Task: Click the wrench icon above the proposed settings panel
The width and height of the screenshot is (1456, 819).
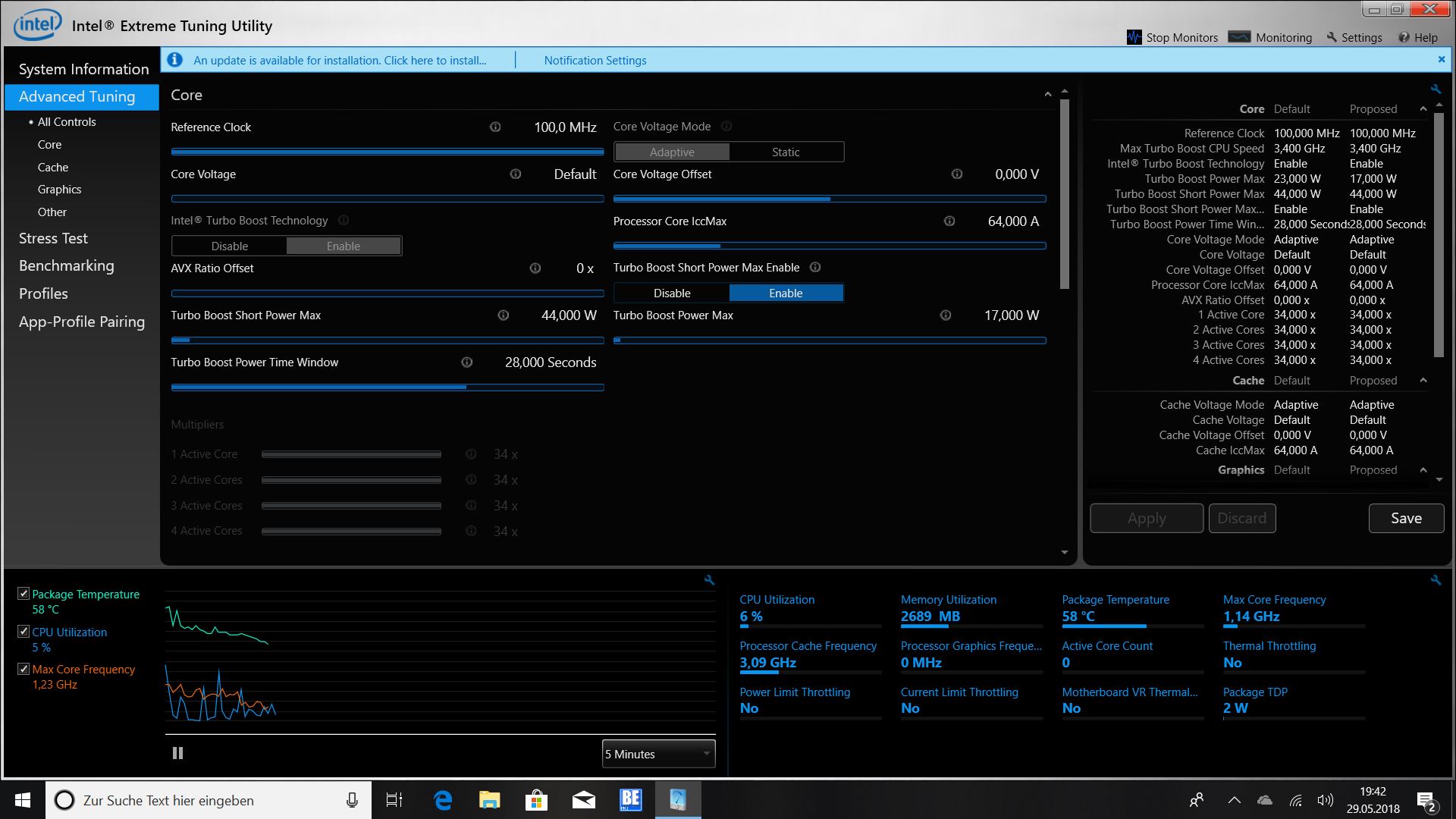Action: (1436, 89)
